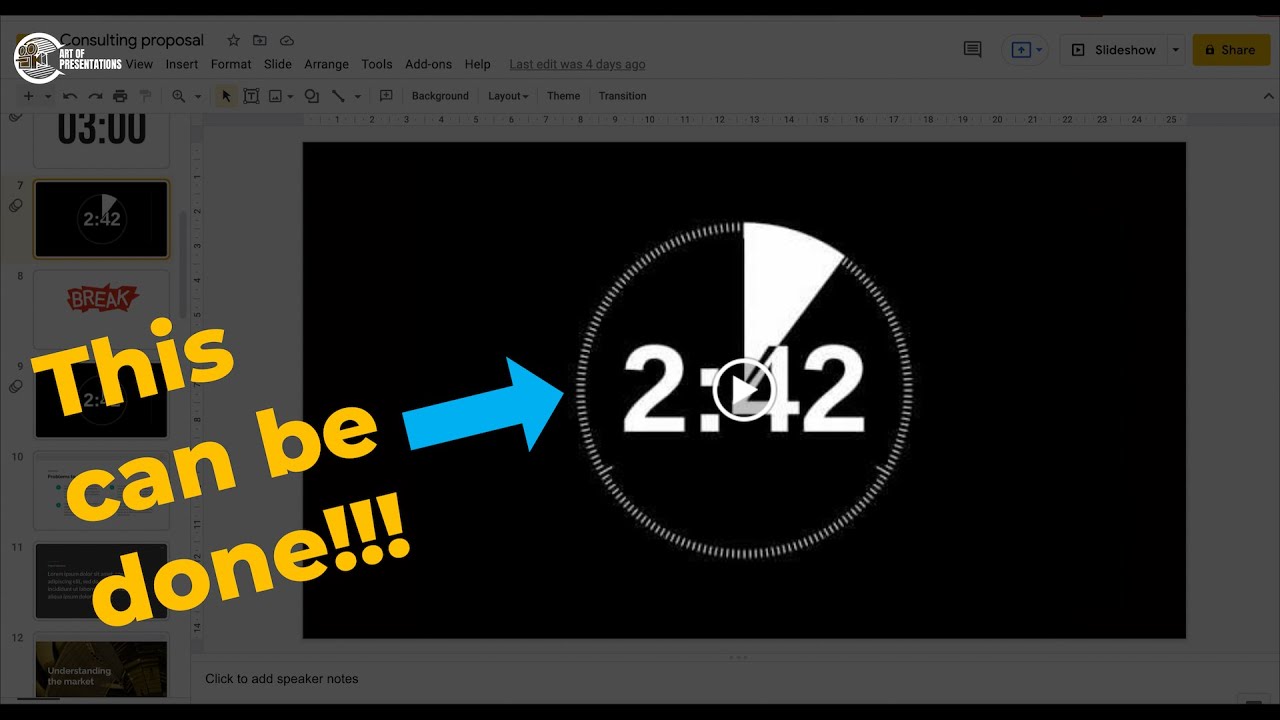Open the Background options

440,96
